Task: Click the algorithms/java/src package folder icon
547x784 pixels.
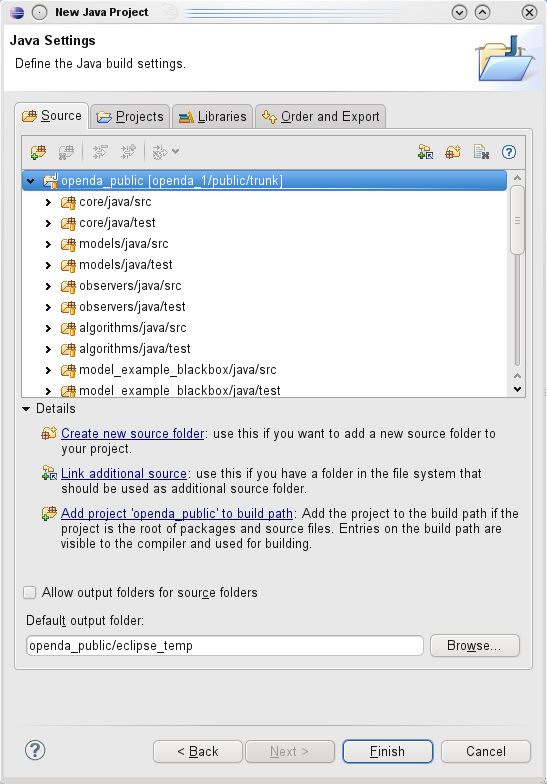Action: pyautogui.click(x=68, y=328)
